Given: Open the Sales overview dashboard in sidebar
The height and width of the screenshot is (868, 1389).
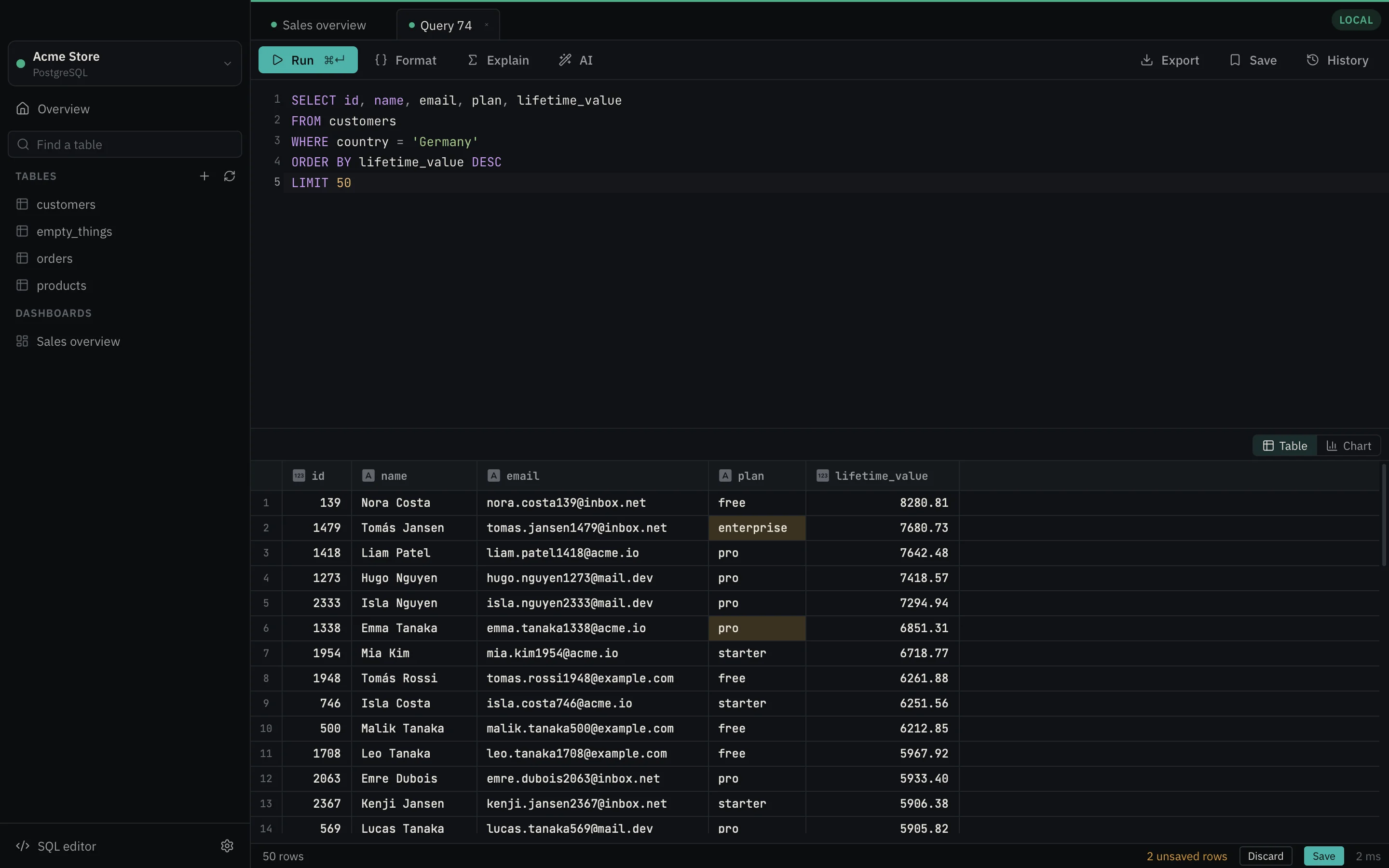Looking at the screenshot, I should [124, 341].
